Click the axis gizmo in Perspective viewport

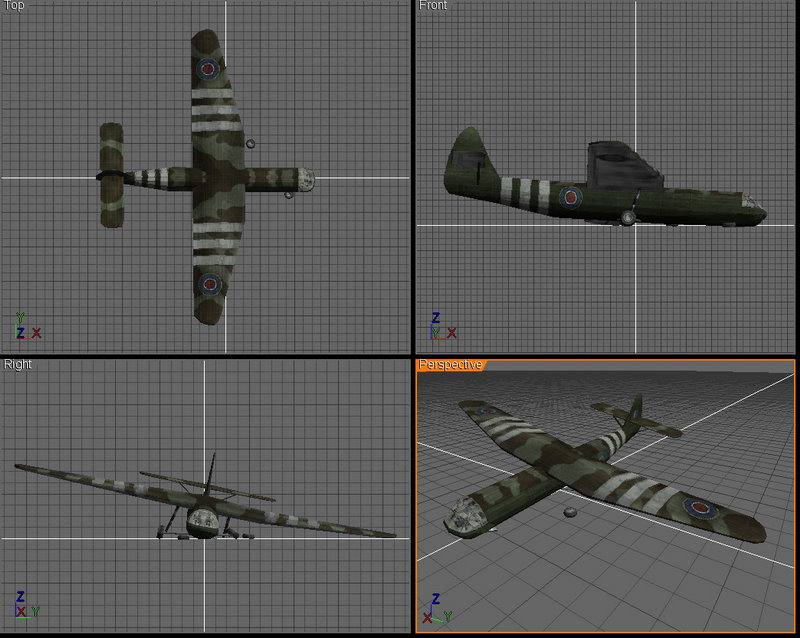tap(438, 608)
